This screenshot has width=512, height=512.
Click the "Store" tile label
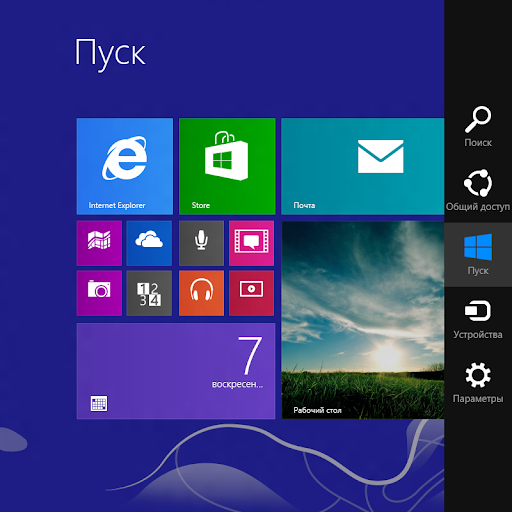pyautogui.click(x=201, y=205)
